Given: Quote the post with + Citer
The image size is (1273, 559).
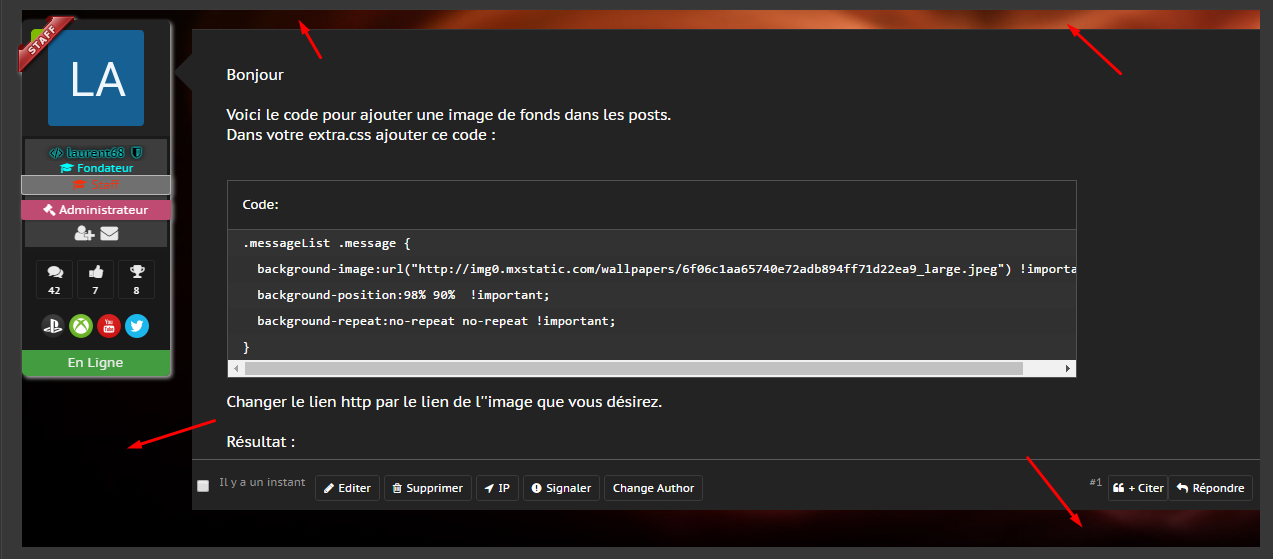Looking at the screenshot, I should click(1137, 488).
